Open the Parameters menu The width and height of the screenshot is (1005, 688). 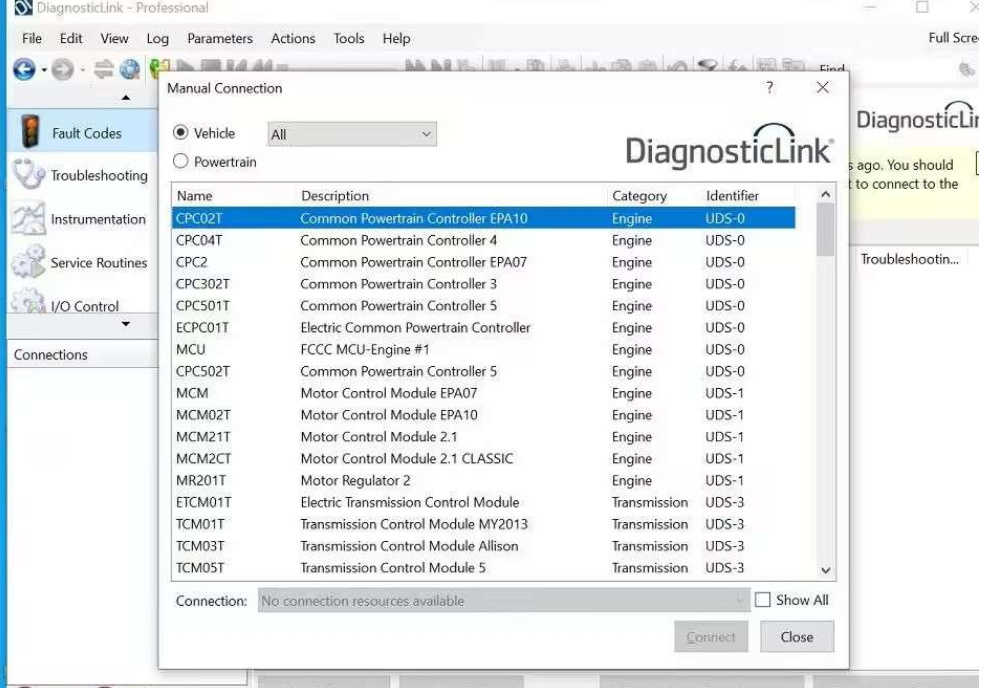pos(219,38)
